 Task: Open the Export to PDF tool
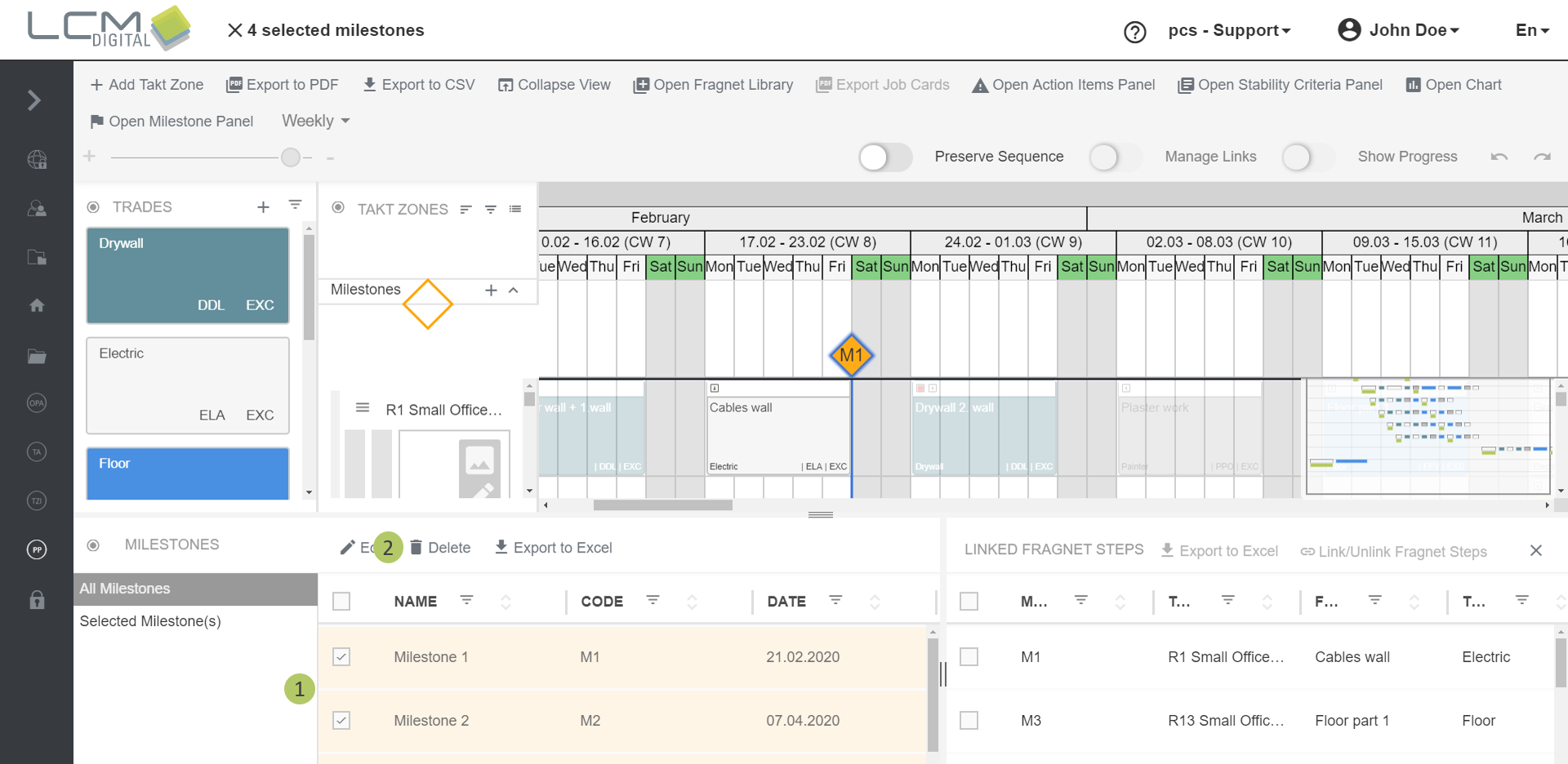click(282, 84)
